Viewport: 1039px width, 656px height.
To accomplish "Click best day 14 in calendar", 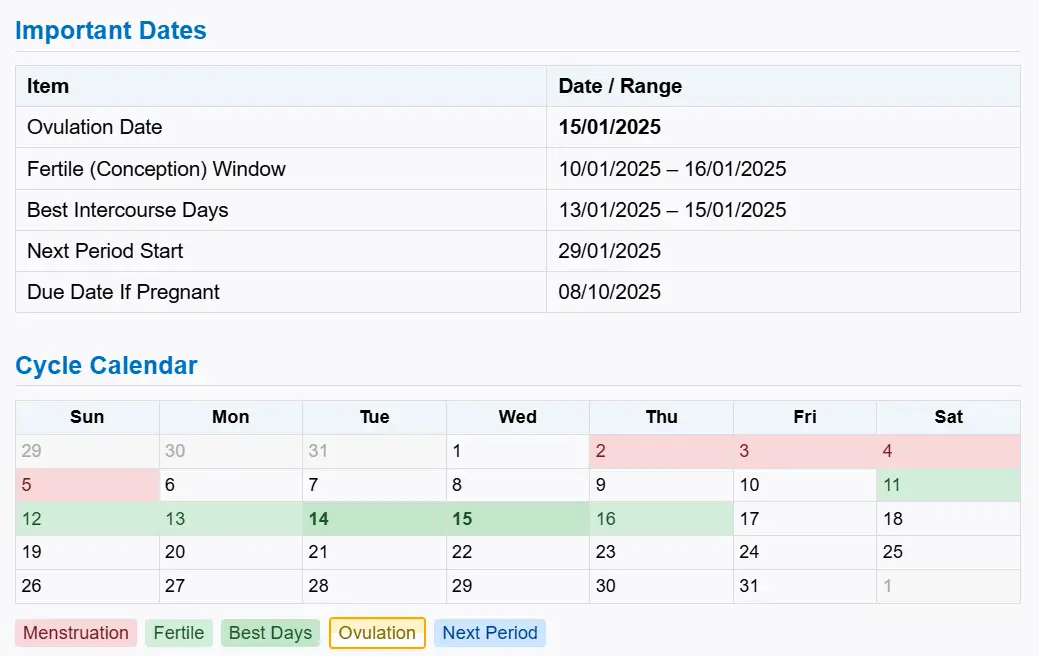I will [x=374, y=519].
